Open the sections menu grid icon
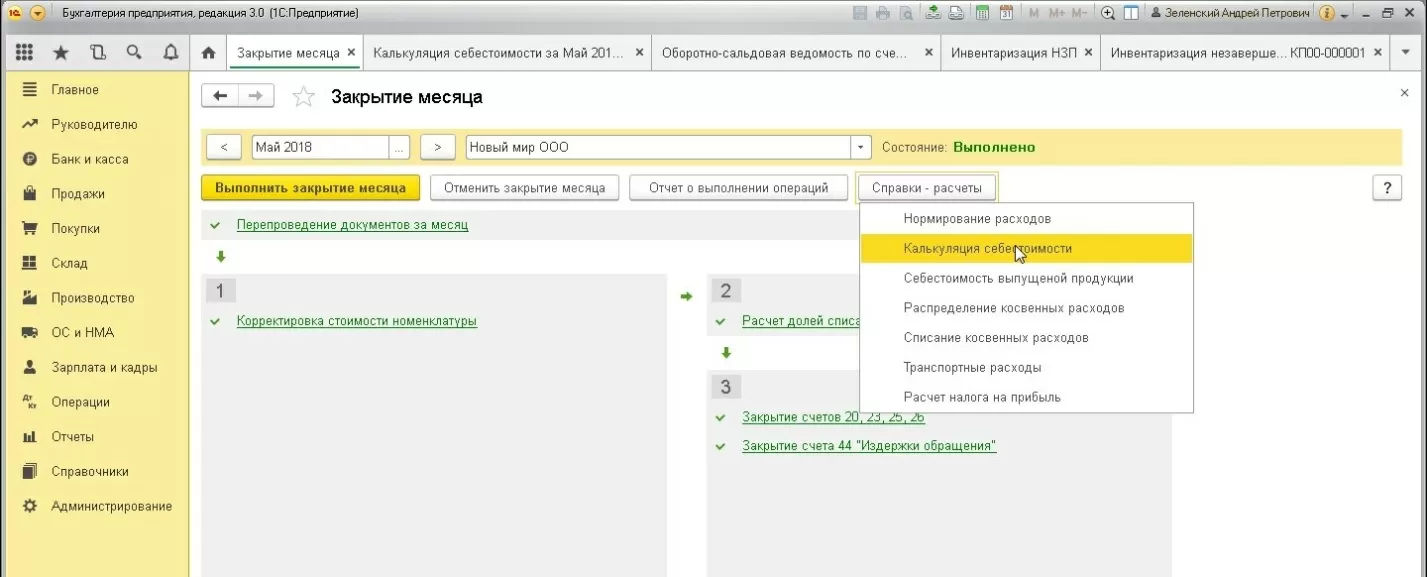Viewport: 1427px width, 577px height. click(25, 53)
